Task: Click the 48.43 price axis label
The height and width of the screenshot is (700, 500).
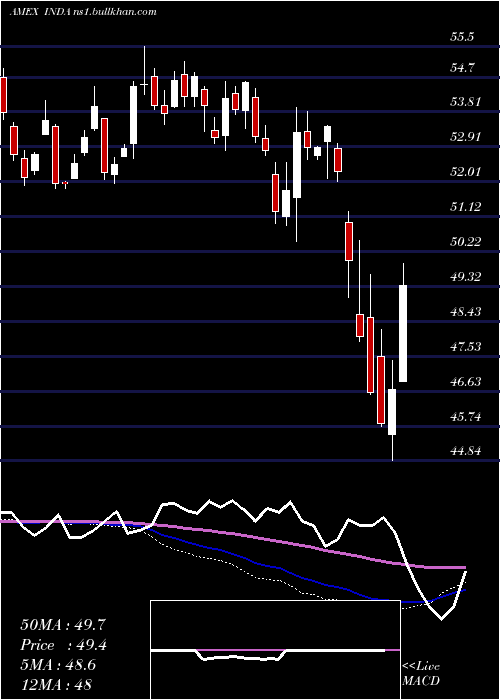Action: coord(466,311)
